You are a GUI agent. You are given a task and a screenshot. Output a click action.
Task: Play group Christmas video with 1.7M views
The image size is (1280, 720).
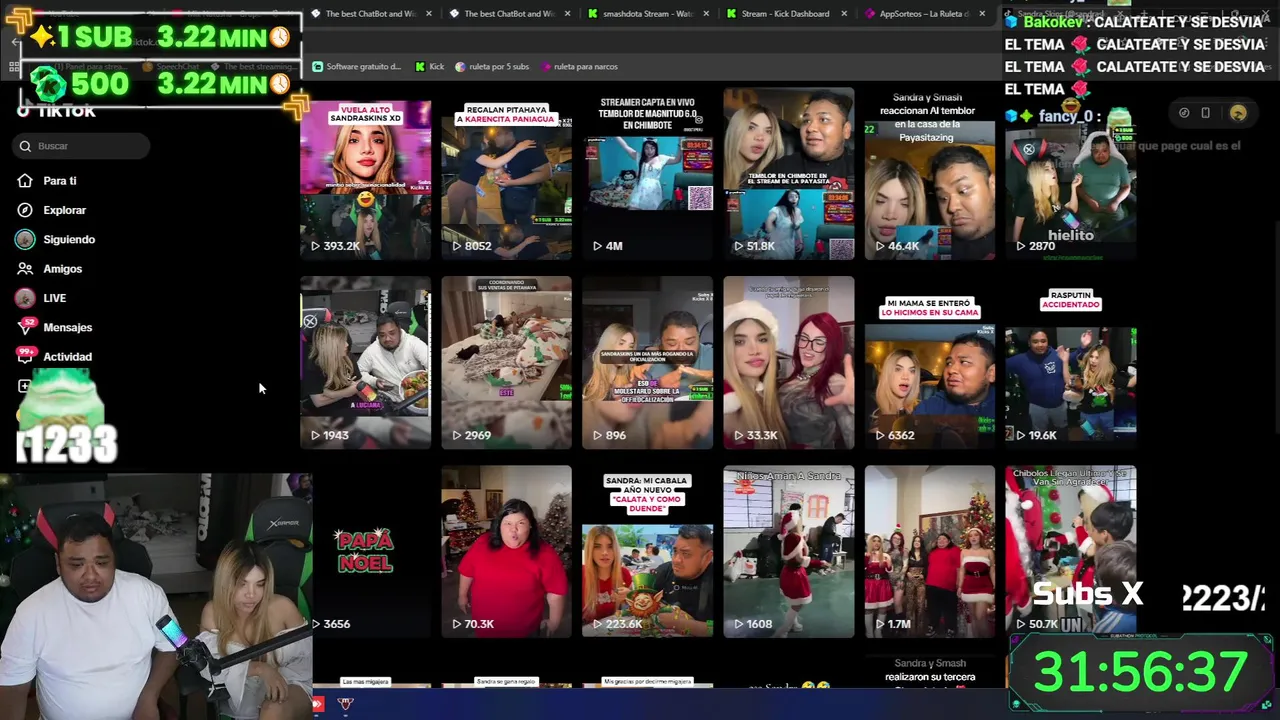click(929, 552)
